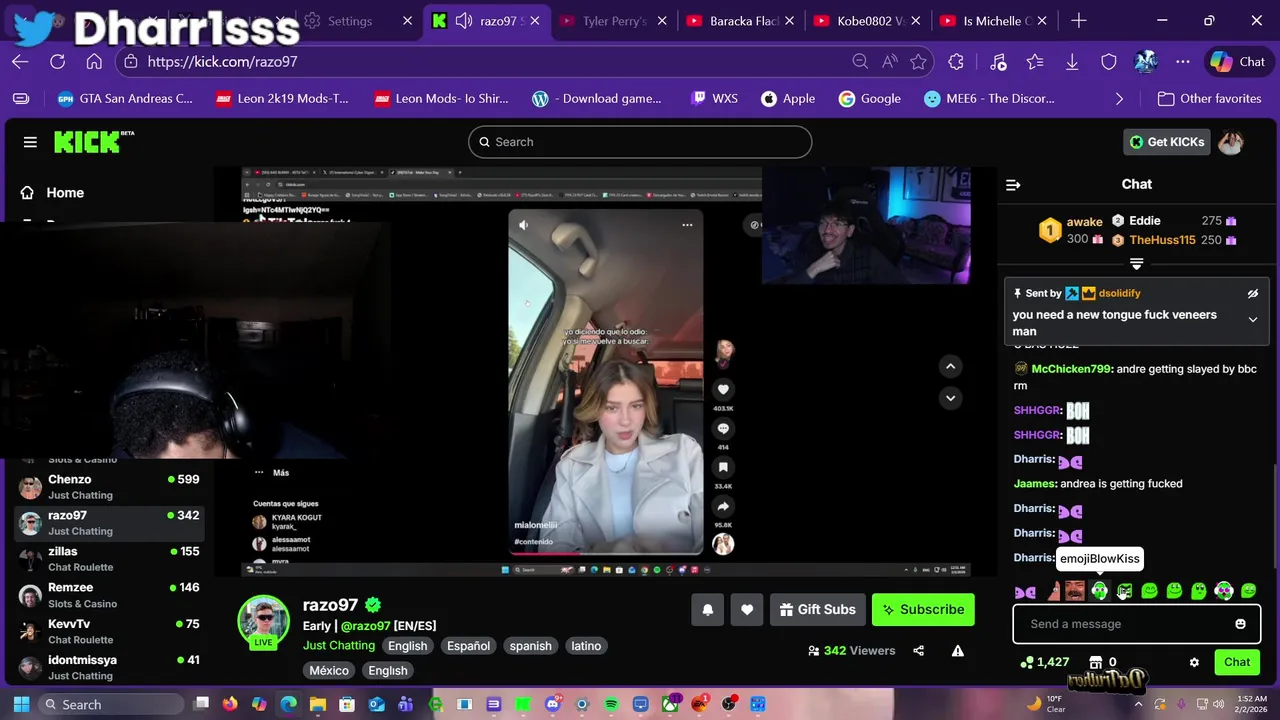Show more bookmarks chevron
The image size is (1280, 720).
[1119, 99]
